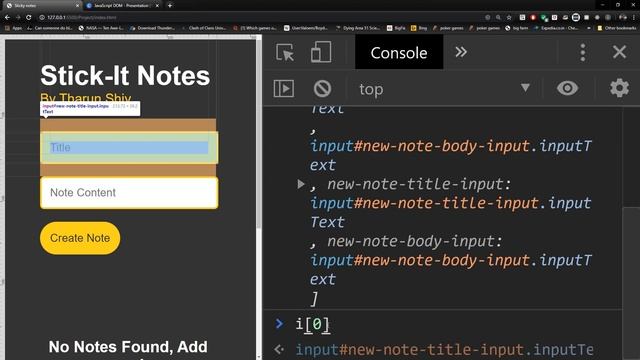Open the 'big farm' bookmark
640x360 pixels.
point(517,28)
